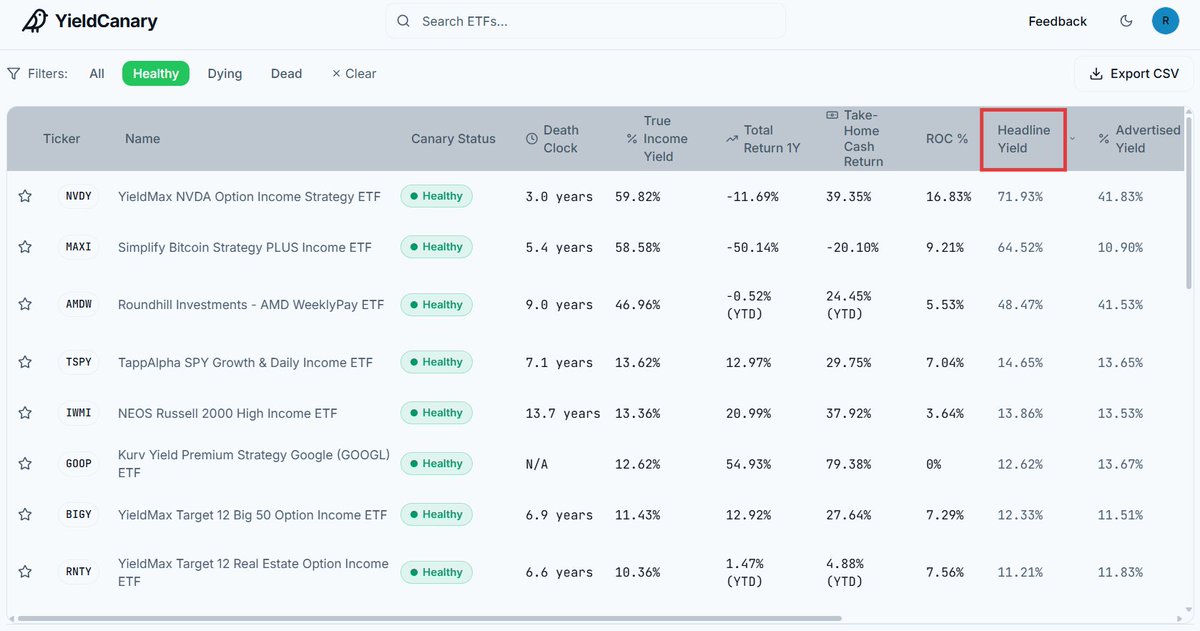Toggle dark mode moon icon
Image resolution: width=1200 pixels, height=631 pixels.
coord(1126,21)
